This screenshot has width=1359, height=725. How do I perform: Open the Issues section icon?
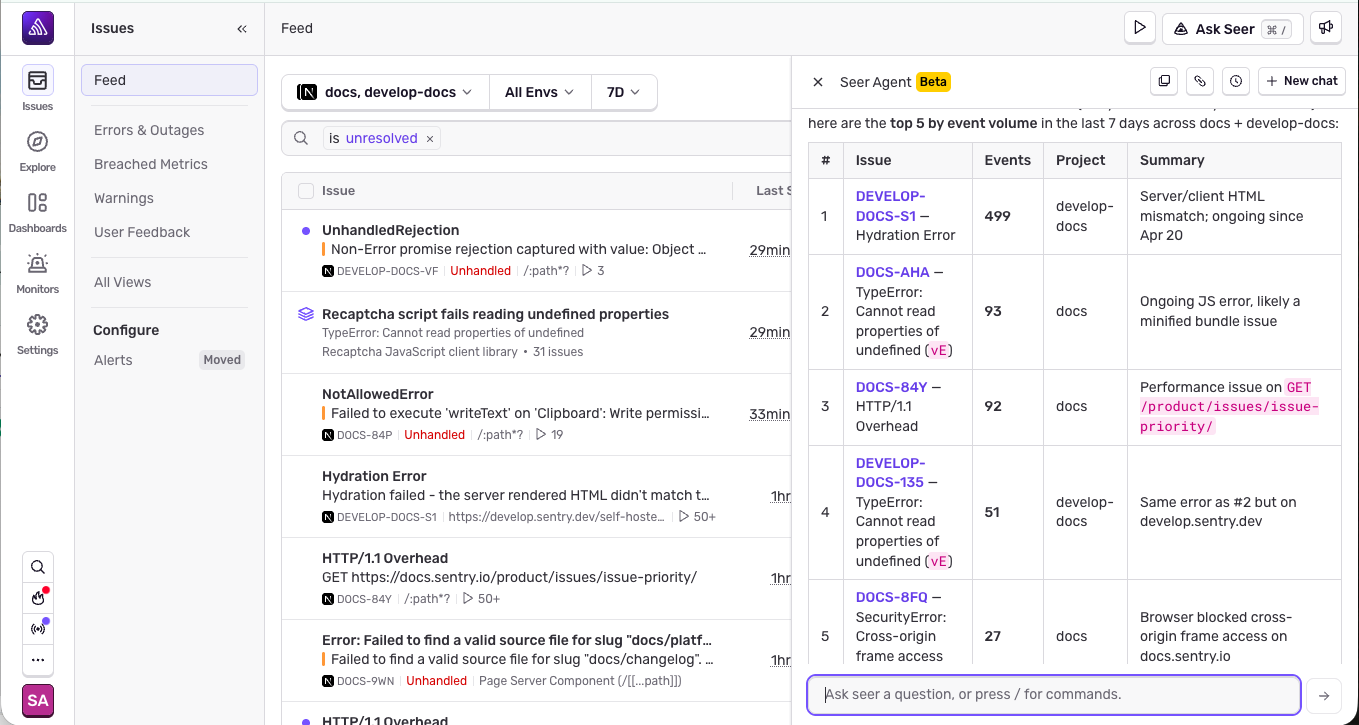38,80
